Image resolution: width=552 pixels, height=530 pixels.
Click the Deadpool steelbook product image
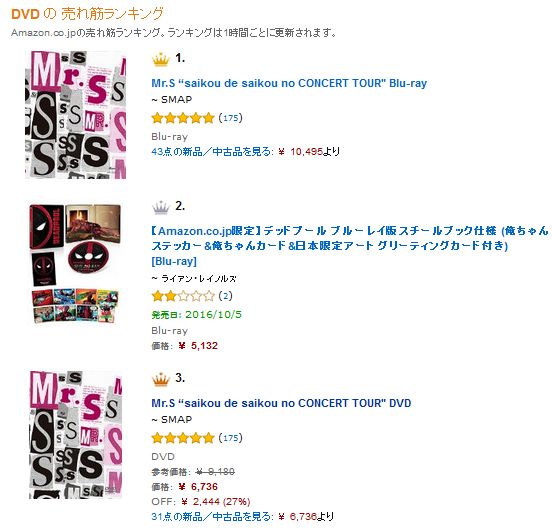tap(75, 263)
